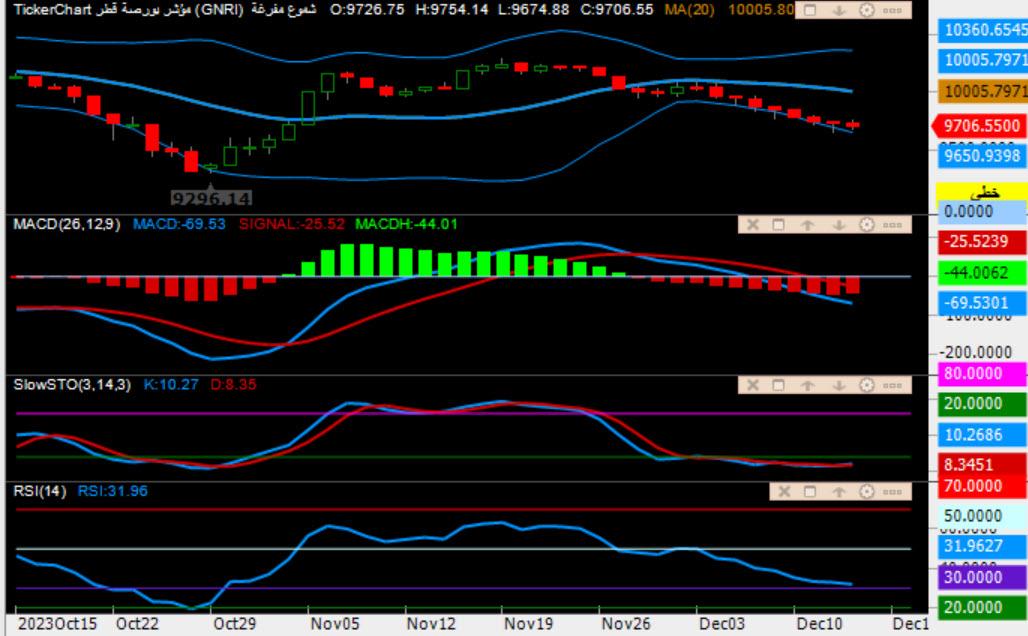Image resolution: width=1028 pixels, height=636 pixels.
Task: Click the purple 30.0000 RSI level tag
Action: [x=981, y=577]
